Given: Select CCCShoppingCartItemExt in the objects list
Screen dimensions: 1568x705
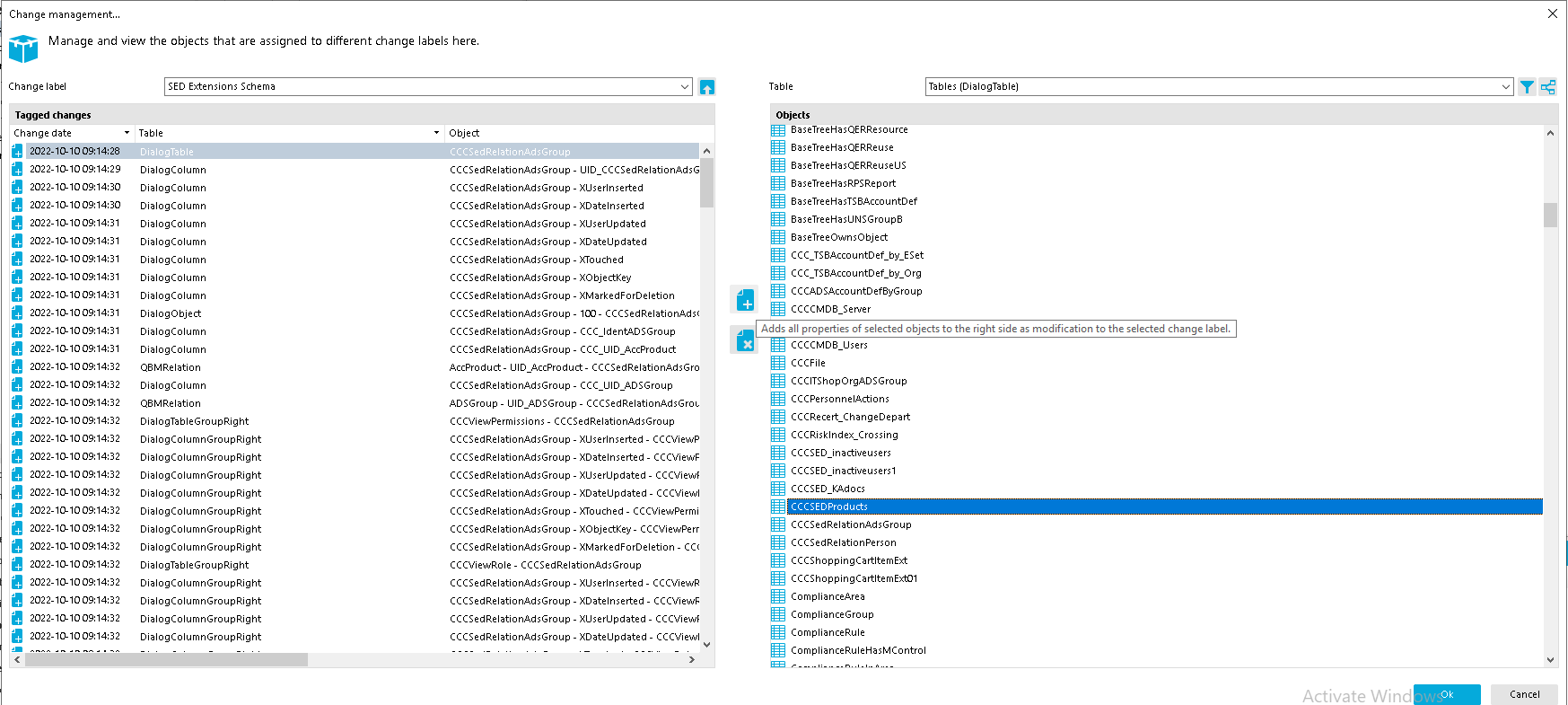Looking at the screenshot, I should (848, 560).
